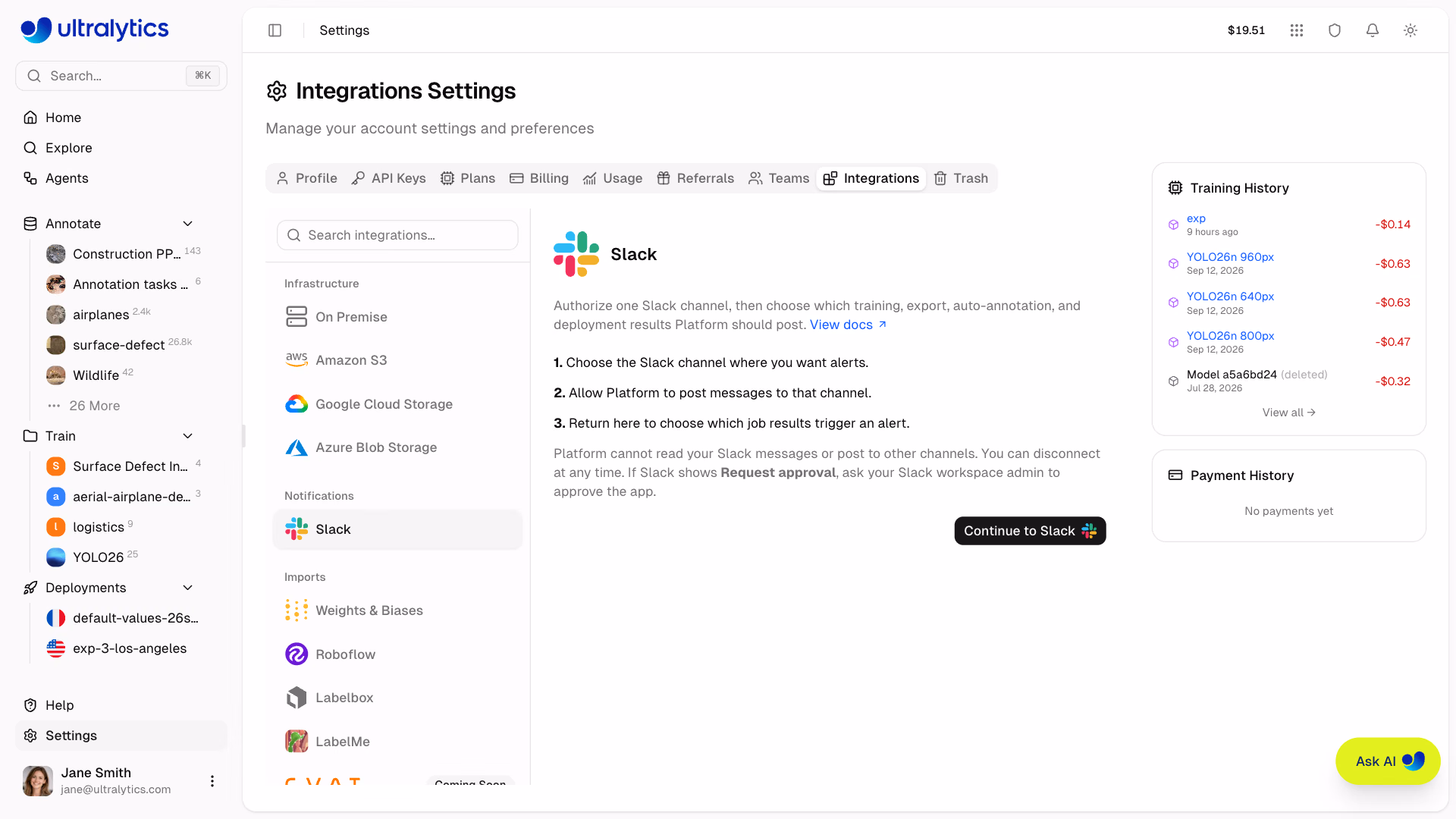Screen dimensions: 1456x819
Task: Open the exp-3-los-angeles deployment
Action: pos(130,648)
